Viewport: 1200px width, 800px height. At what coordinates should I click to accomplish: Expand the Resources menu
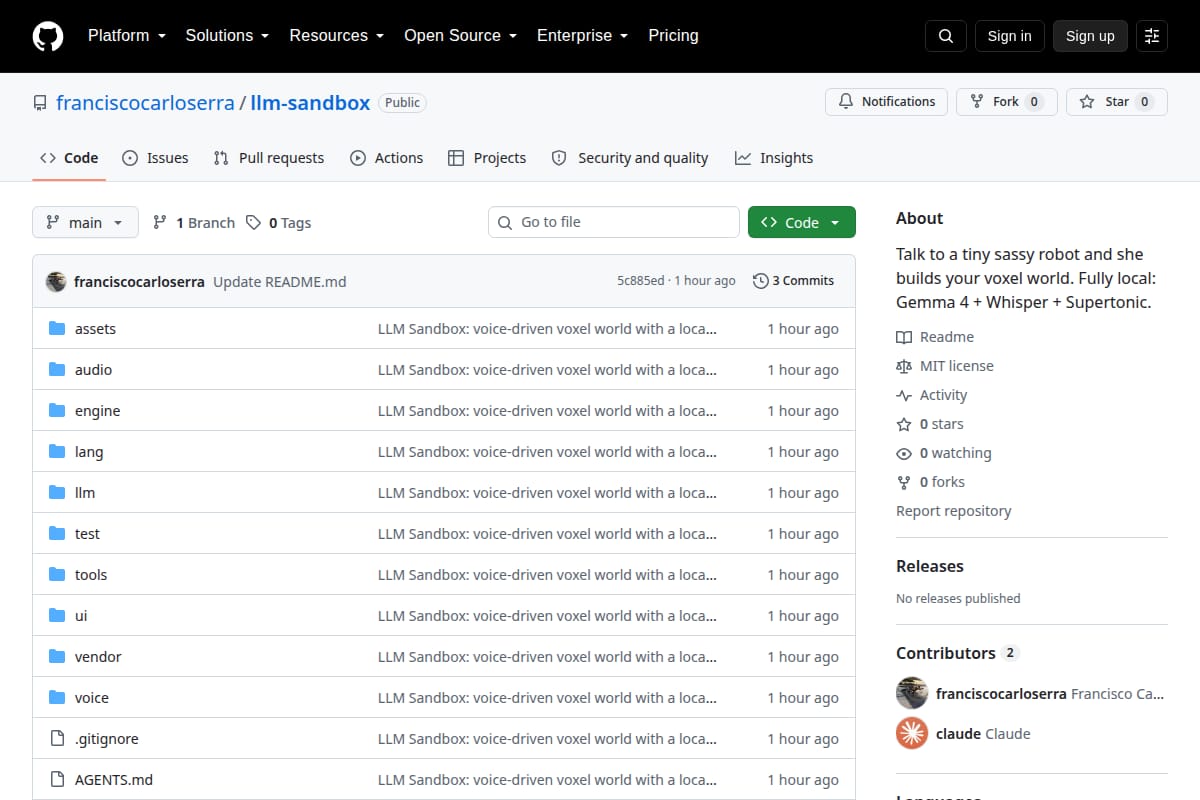click(337, 35)
